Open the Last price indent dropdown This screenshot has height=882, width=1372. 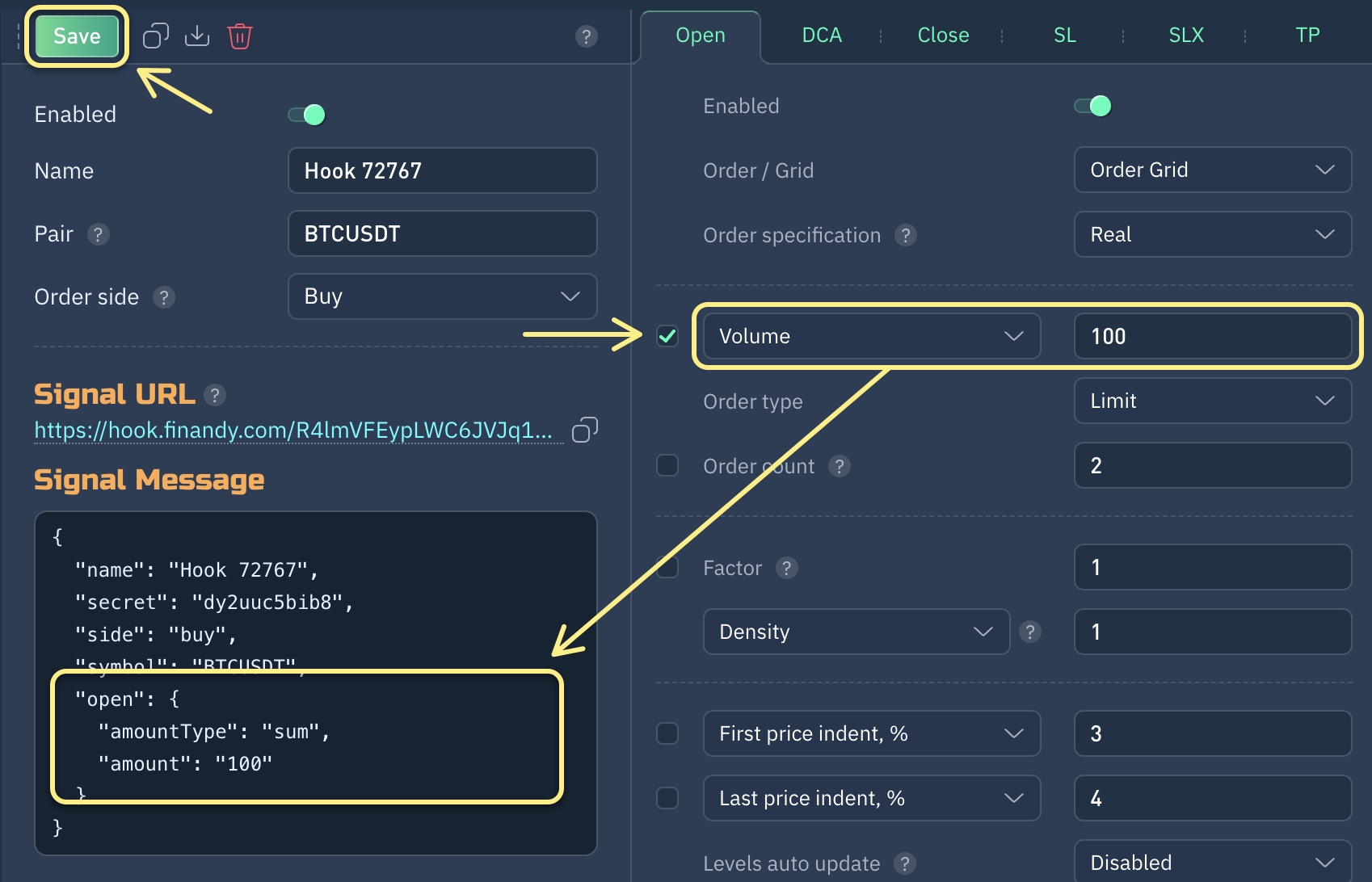[x=872, y=798]
